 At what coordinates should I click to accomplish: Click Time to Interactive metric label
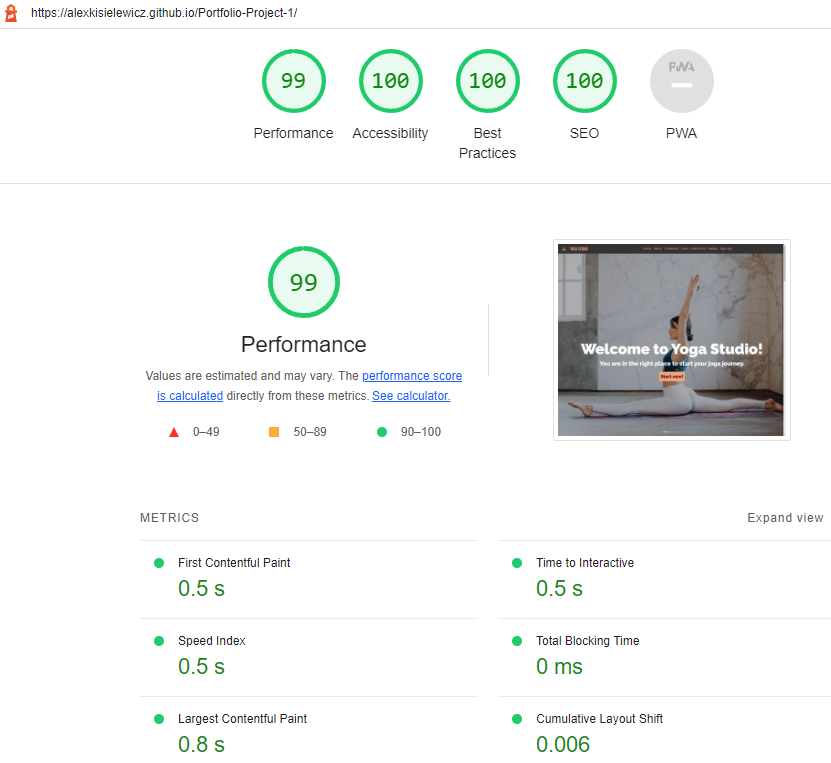(x=585, y=563)
